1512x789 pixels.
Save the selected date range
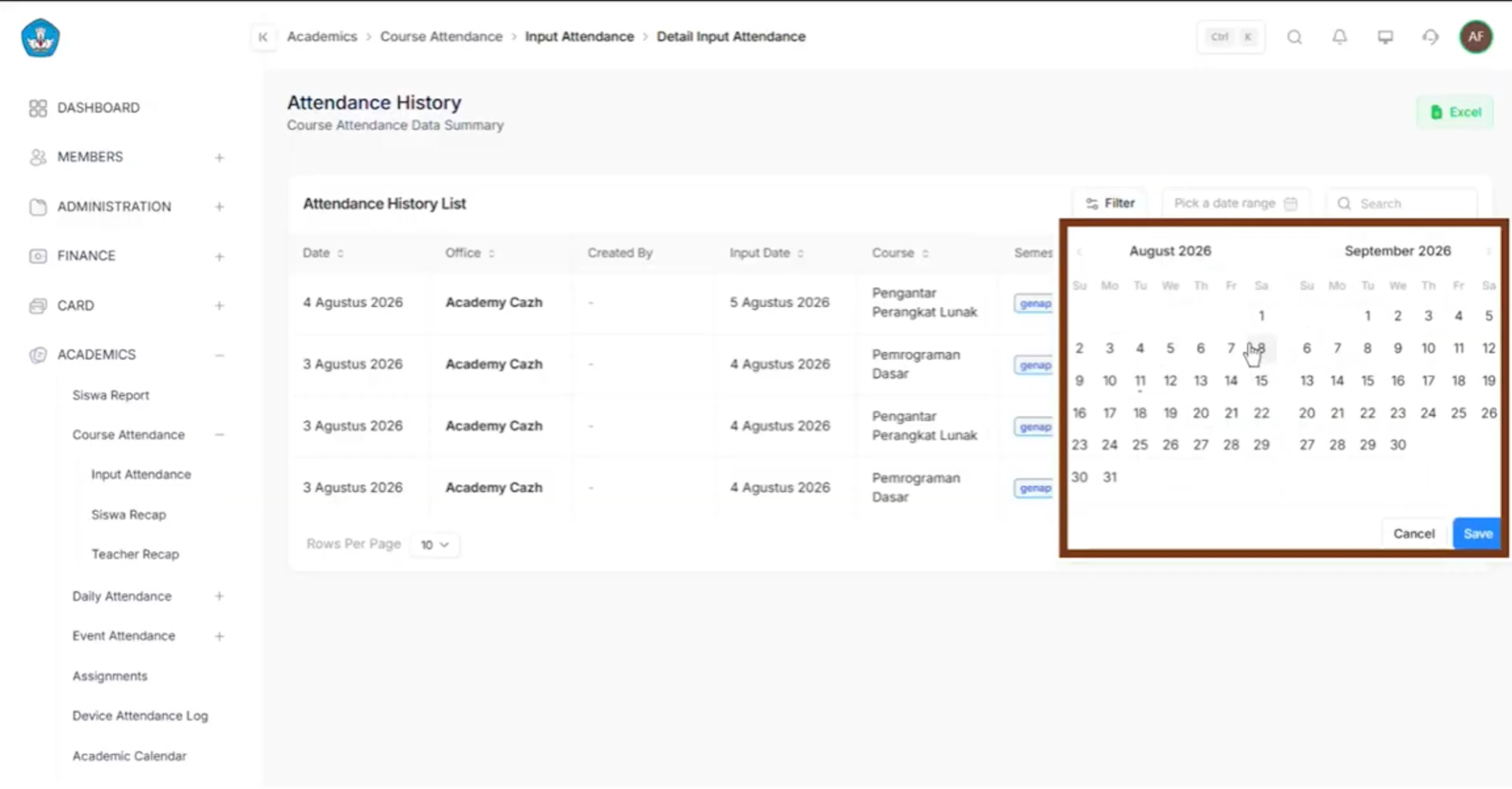coord(1477,534)
